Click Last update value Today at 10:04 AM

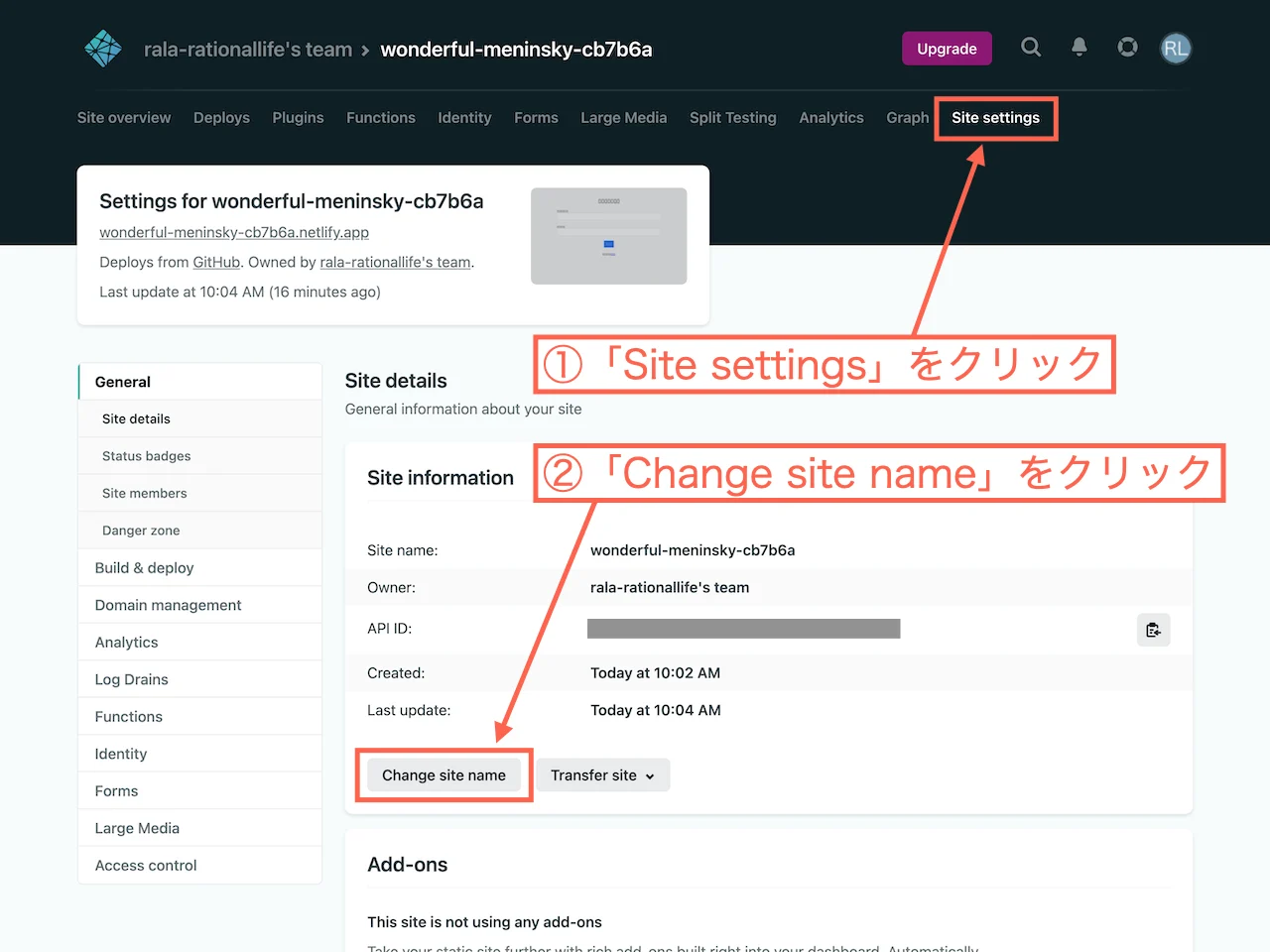pyautogui.click(x=656, y=710)
